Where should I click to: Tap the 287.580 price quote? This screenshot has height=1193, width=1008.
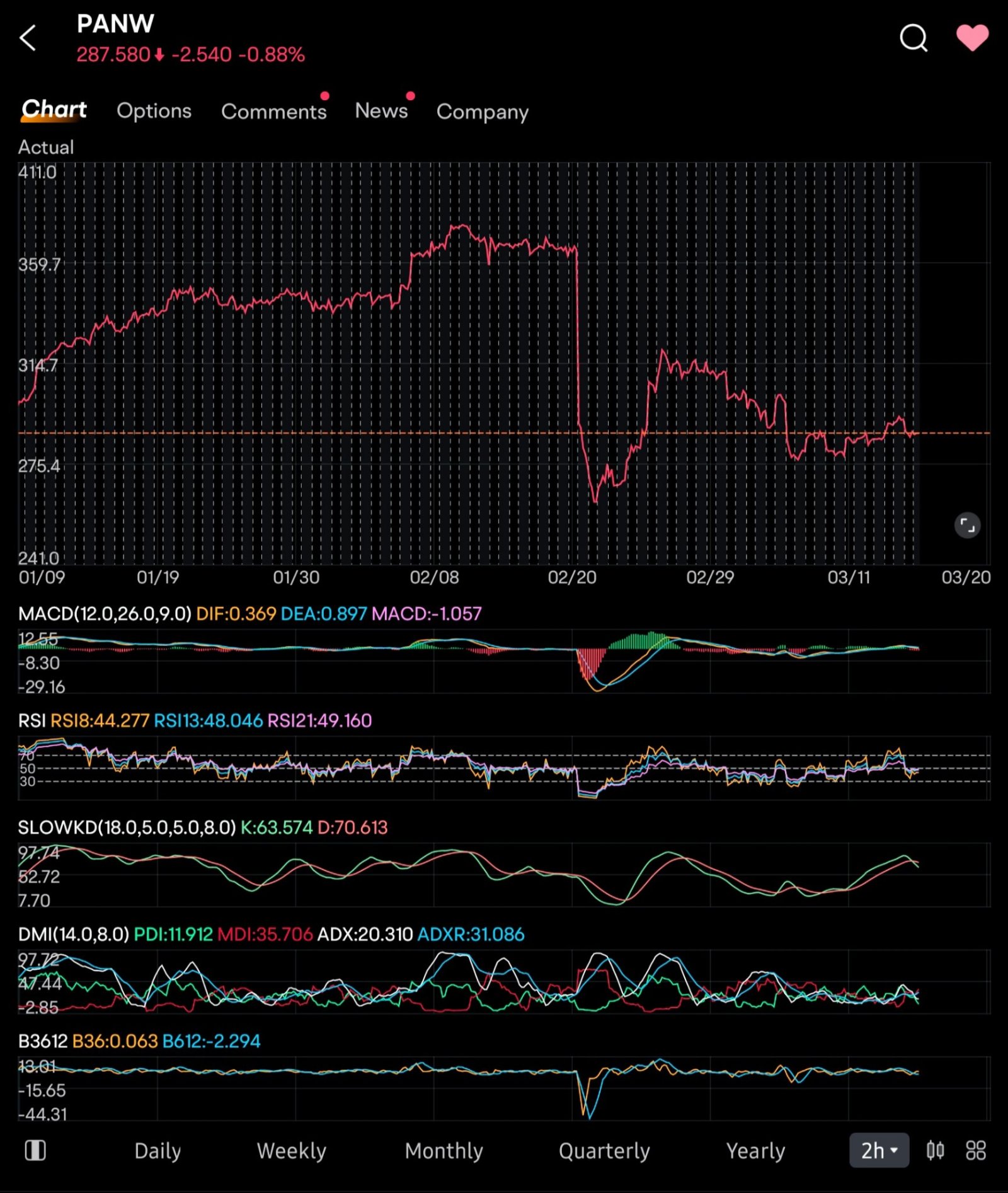[x=113, y=55]
